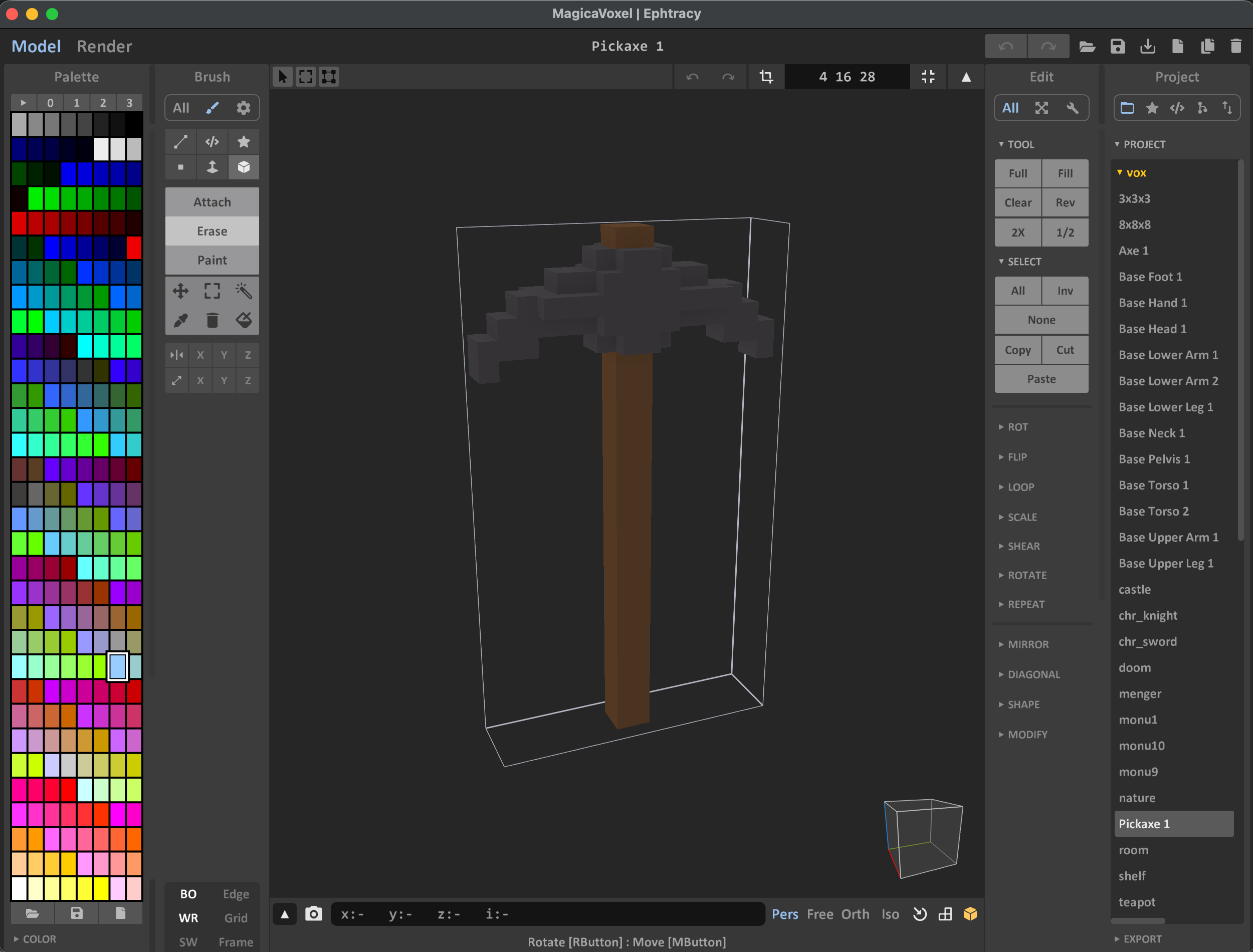Expand the COLOR section
1253x952 pixels.
point(35,939)
